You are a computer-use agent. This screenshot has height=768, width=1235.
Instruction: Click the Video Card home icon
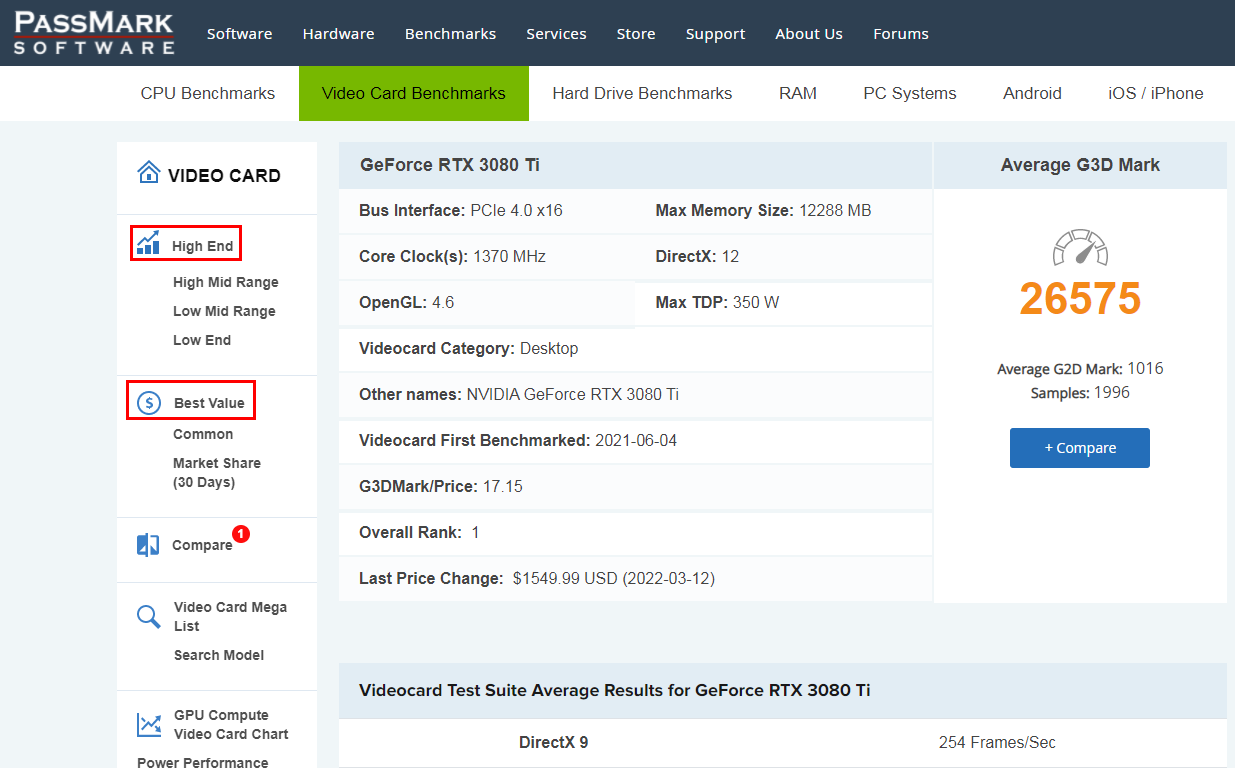click(149, 173)
